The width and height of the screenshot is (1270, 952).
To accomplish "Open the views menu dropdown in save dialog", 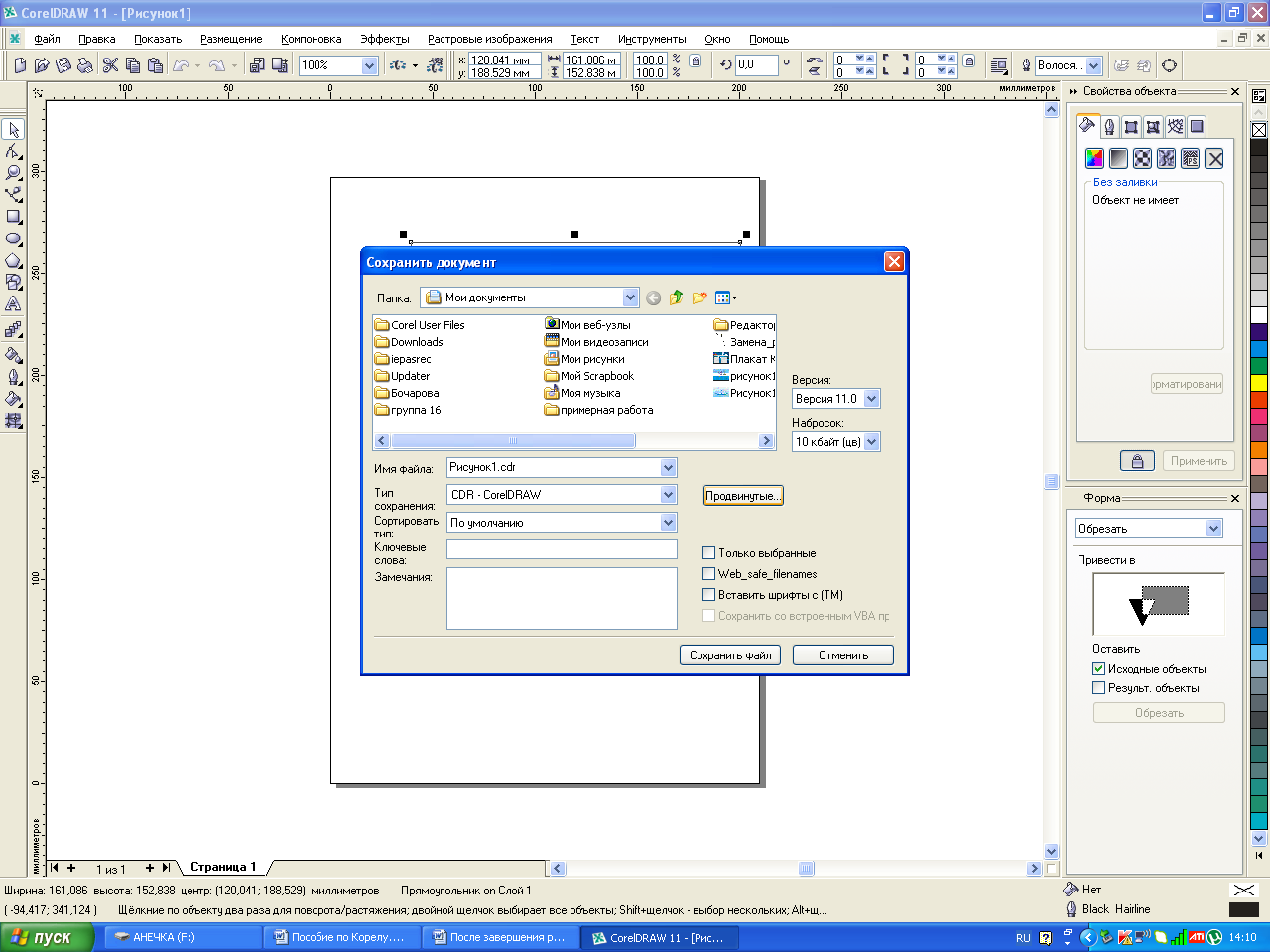I will (726, 297).
